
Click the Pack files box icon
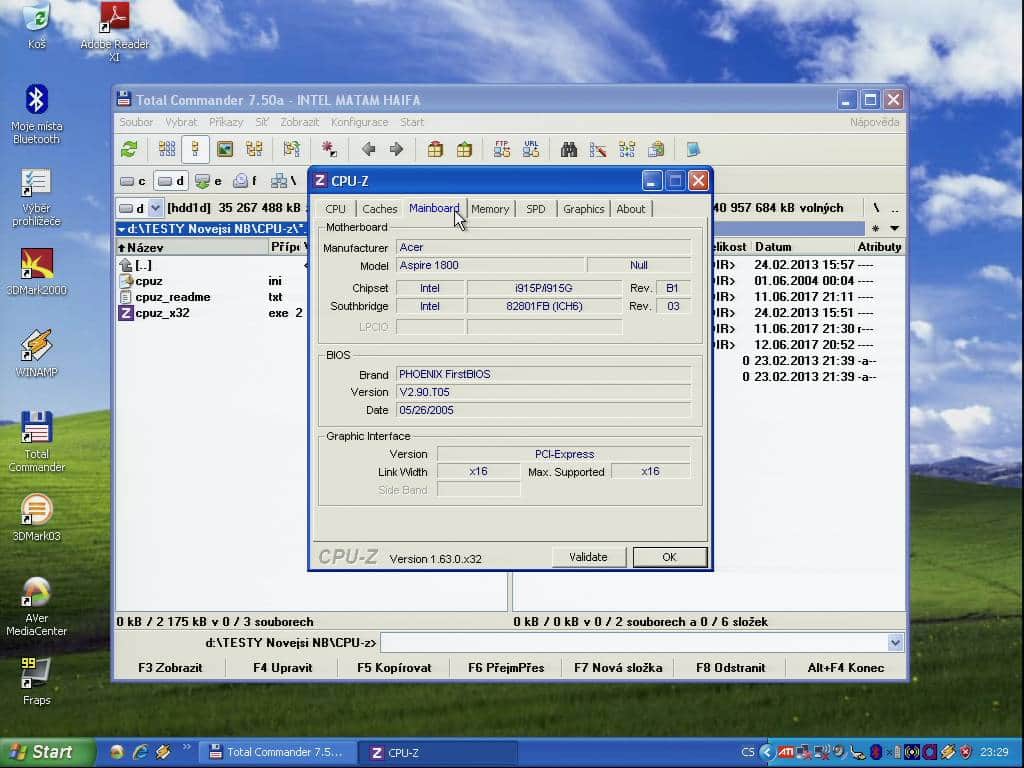[436, 150]
